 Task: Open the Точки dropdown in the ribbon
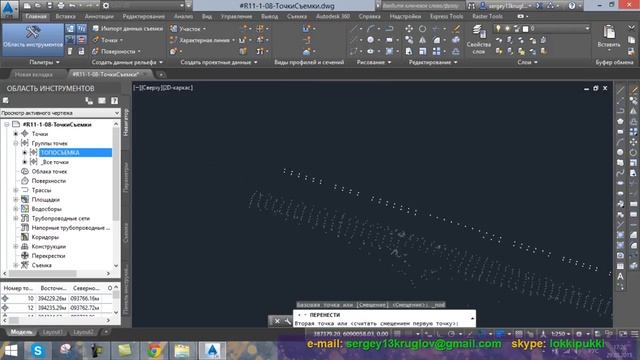tap(108, 40)
